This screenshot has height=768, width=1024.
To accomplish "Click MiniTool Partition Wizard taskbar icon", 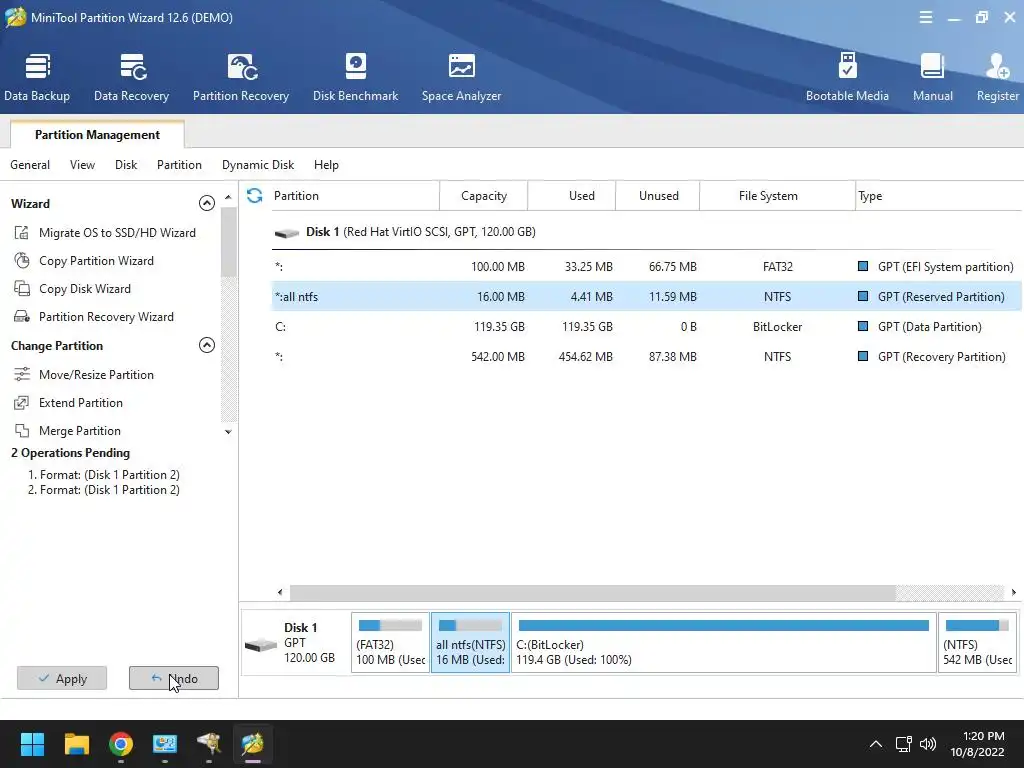I will pos(252,744).
